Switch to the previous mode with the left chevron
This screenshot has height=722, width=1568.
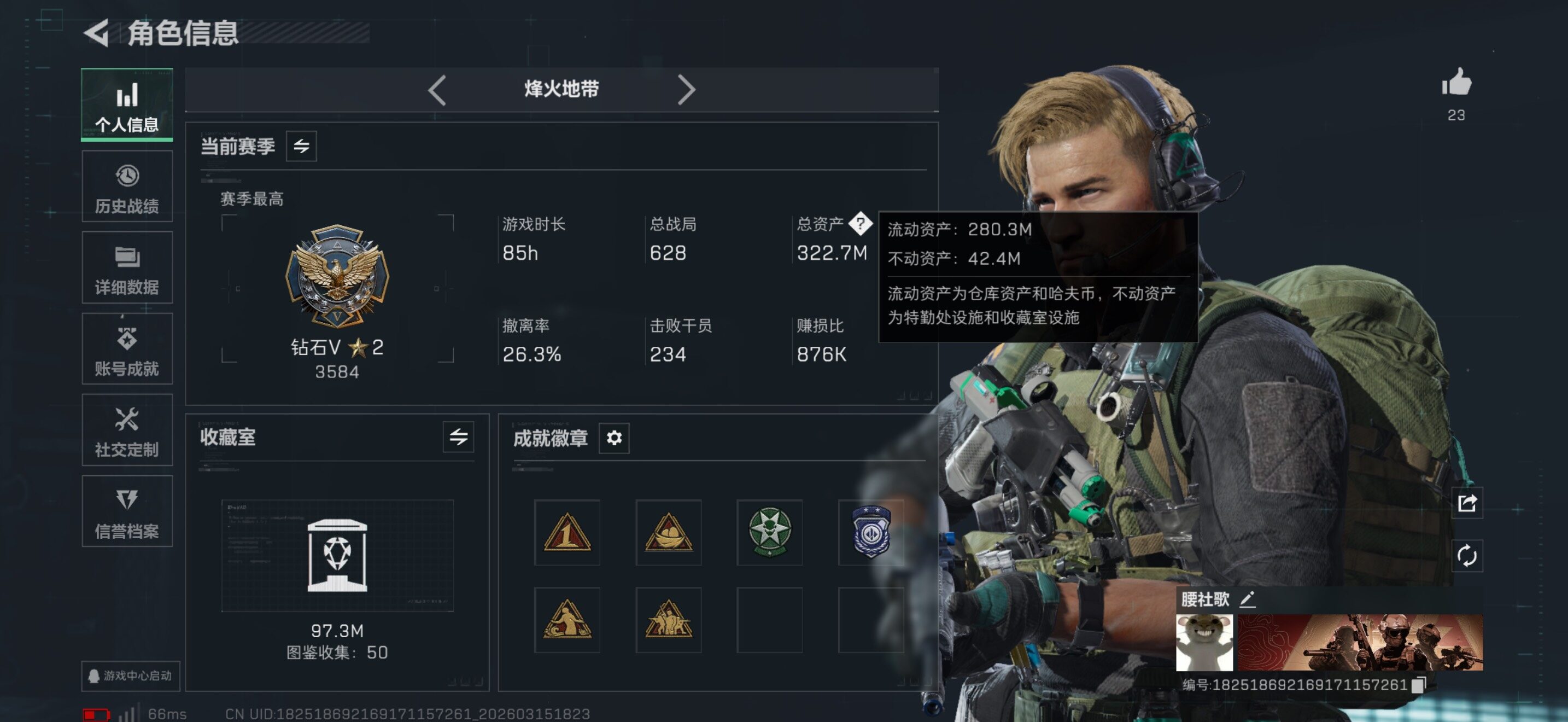click(x=437, y=90)
